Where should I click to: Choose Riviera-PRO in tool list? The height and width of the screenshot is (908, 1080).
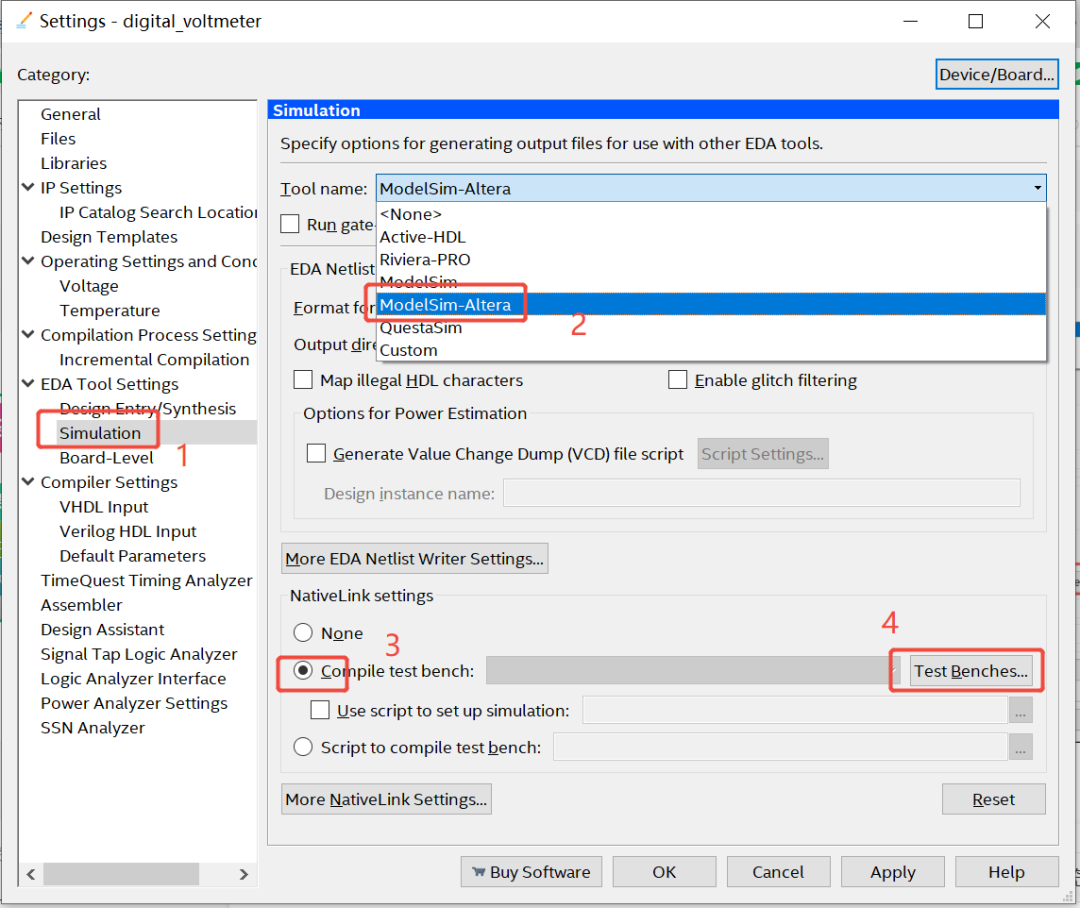tap(711, 260)
